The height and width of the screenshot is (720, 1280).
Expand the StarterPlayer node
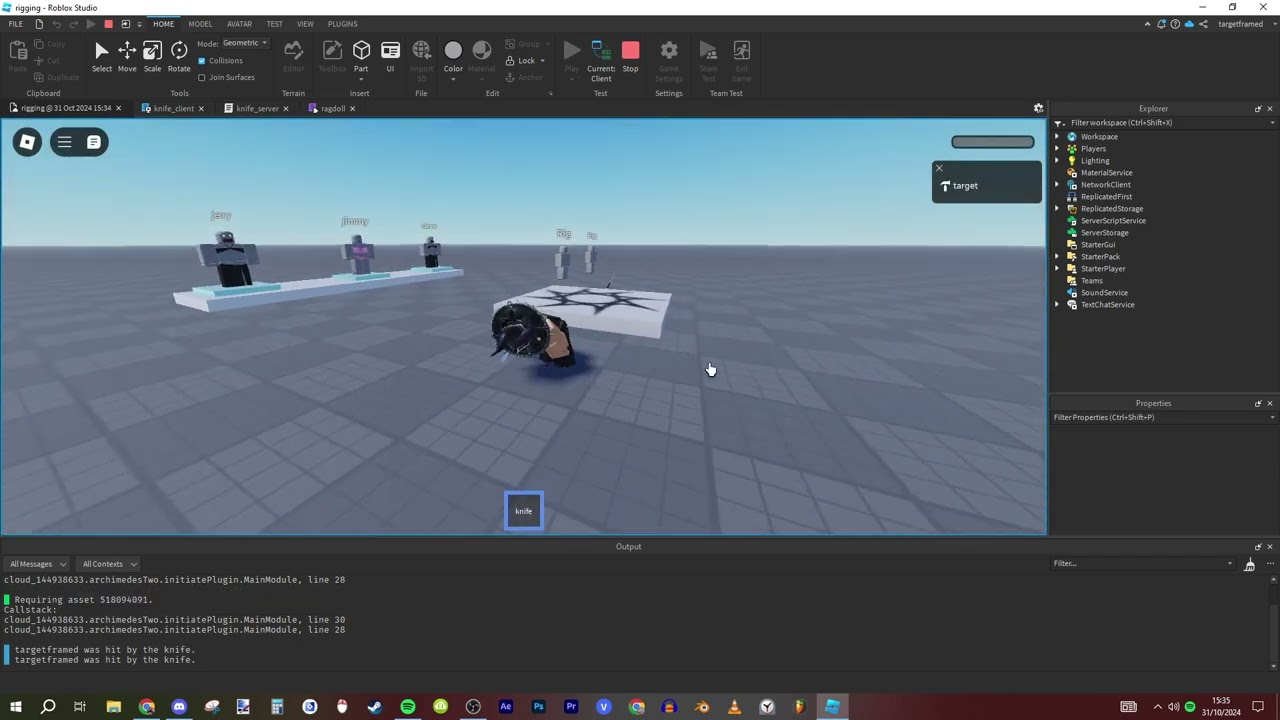(x=1057, y=269)
